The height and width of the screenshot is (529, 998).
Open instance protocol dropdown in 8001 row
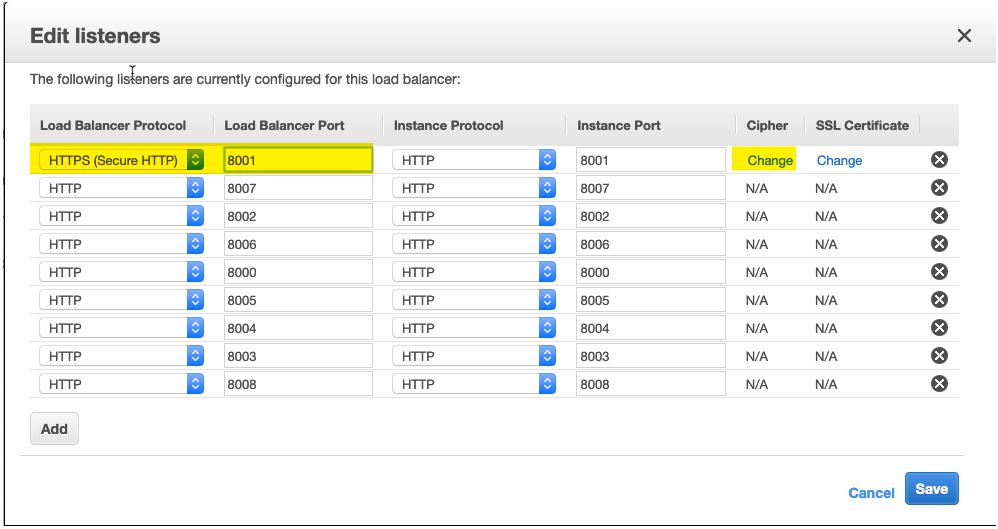474,160
